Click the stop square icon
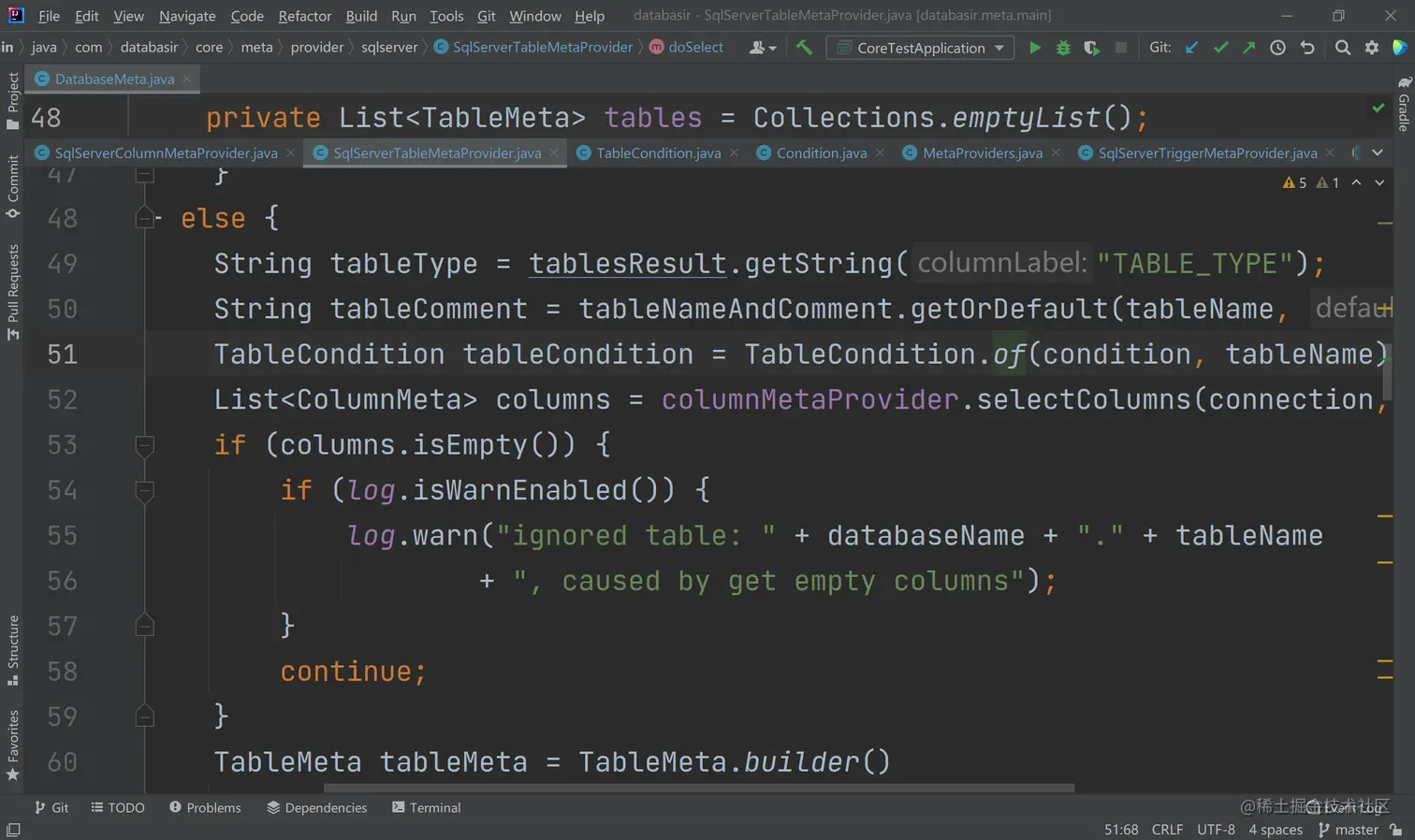Screen dimensions: 1415x840 1120,48
